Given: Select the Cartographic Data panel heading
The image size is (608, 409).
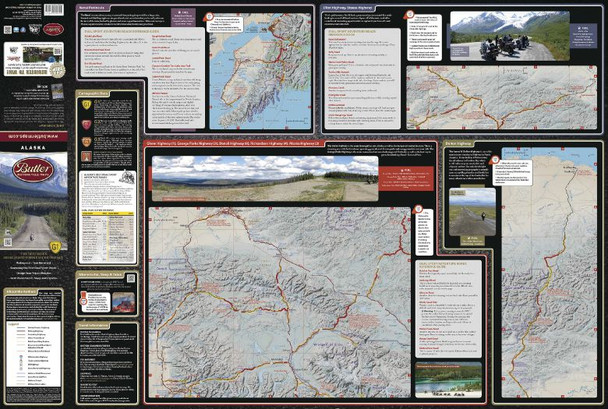Looking at the screenshot, I should click(97, 91).
